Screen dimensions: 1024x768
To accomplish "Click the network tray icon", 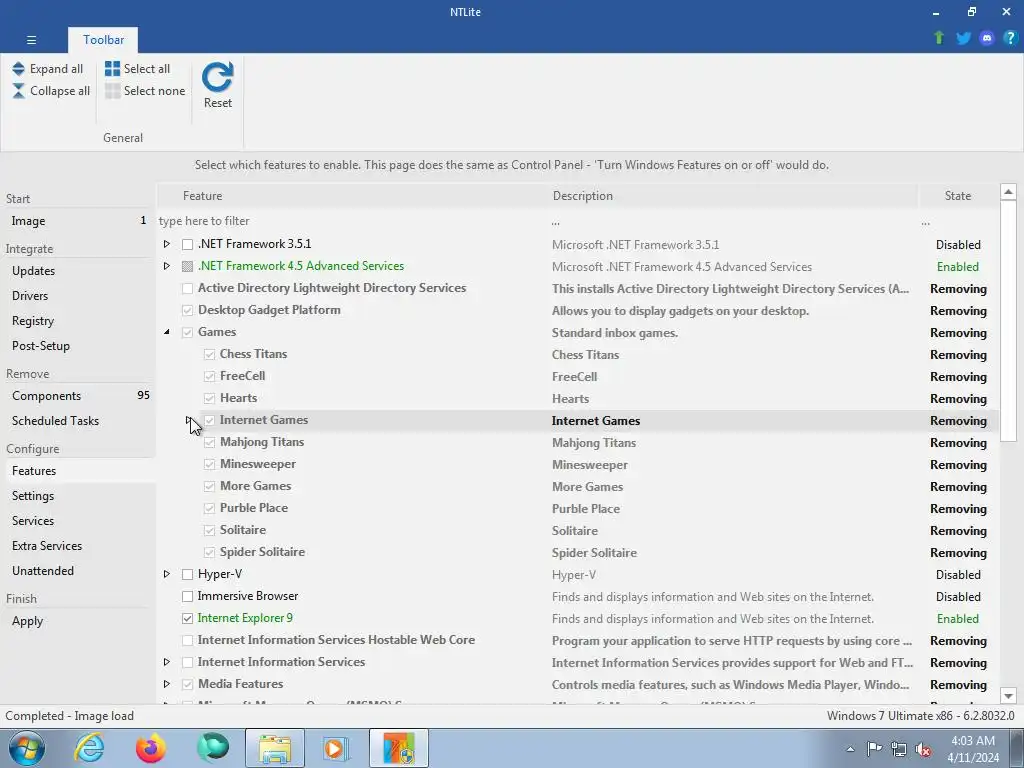I will tap(899, 749).
